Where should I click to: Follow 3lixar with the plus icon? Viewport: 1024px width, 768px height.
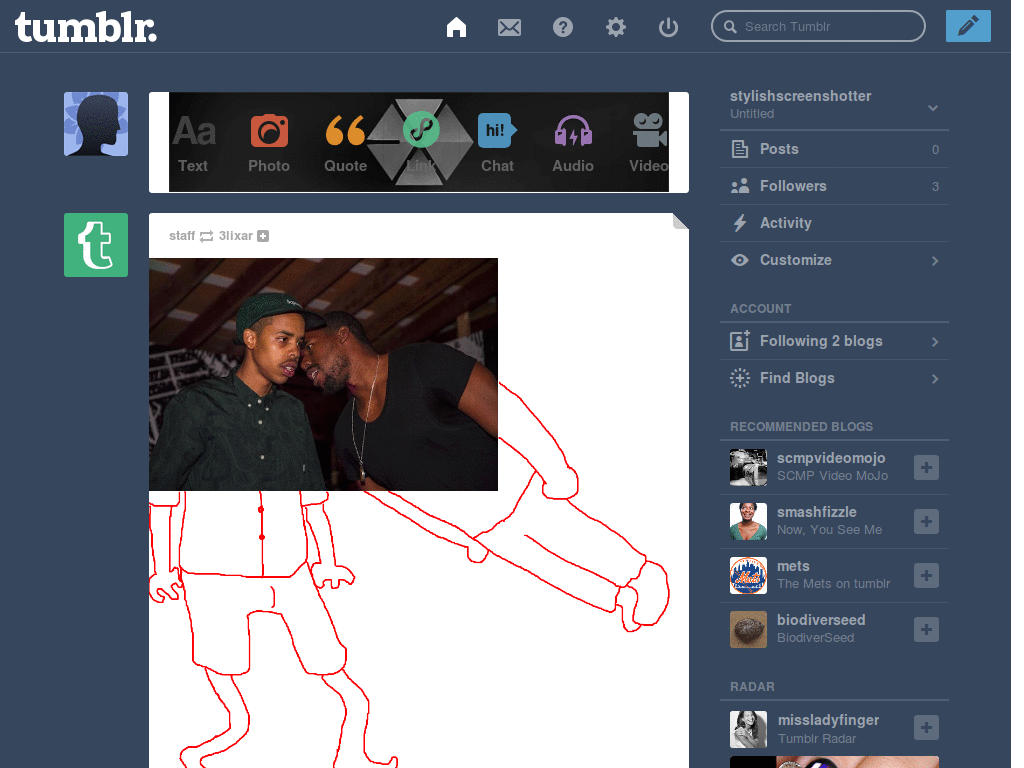pos(263,236)
